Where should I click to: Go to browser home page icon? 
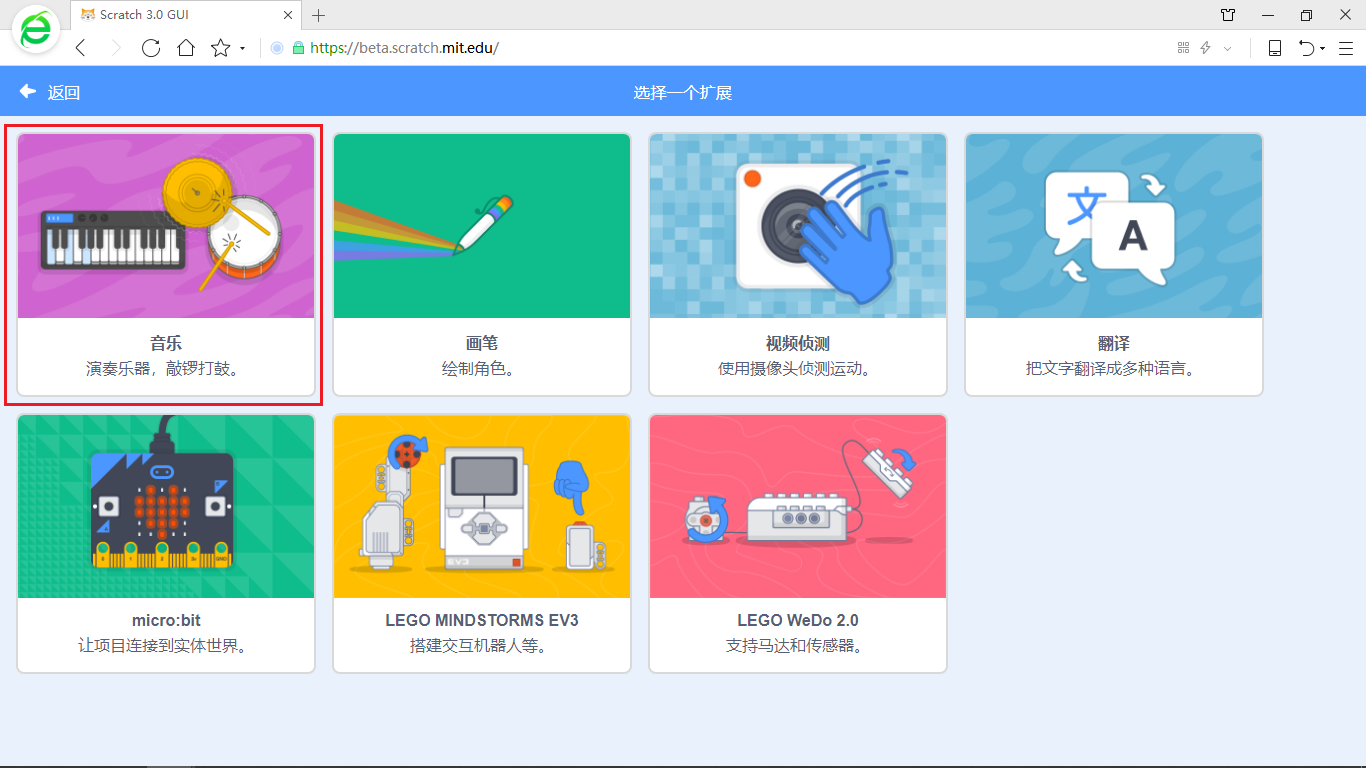pos(186,48)
